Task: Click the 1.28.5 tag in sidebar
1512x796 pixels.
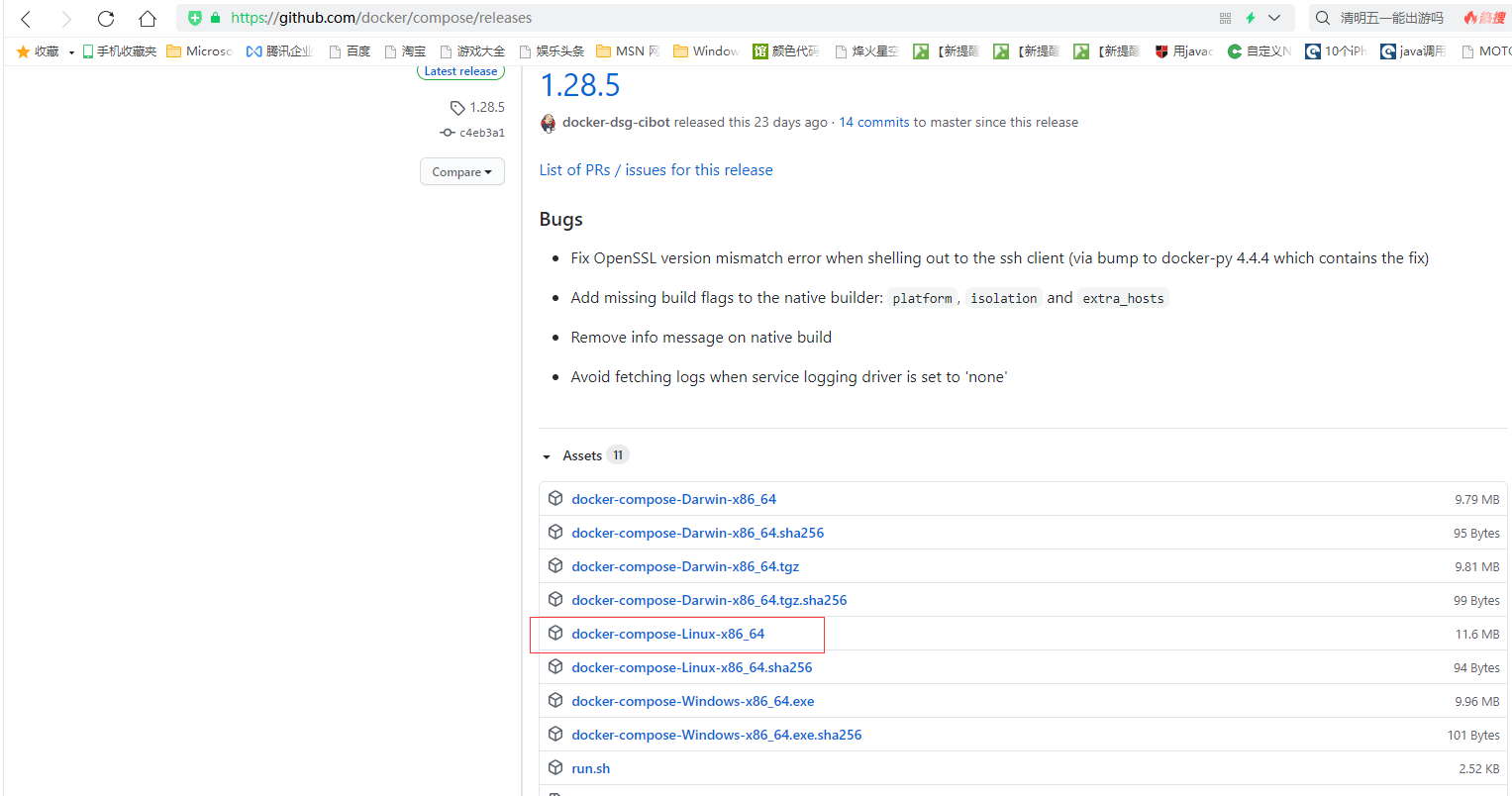Action: click(x=477, y=107)
